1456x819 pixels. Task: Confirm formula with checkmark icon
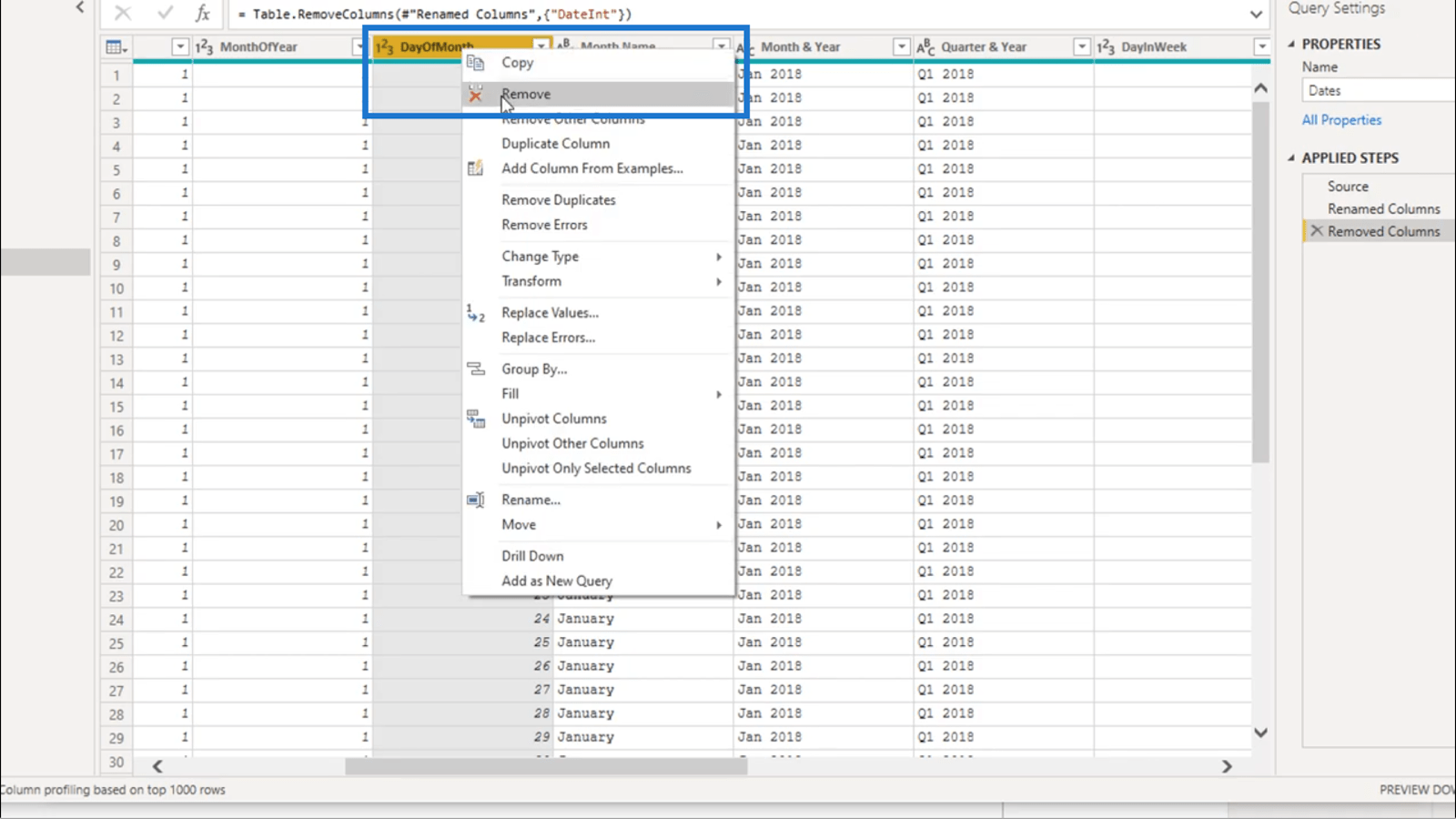click(165, 14)
